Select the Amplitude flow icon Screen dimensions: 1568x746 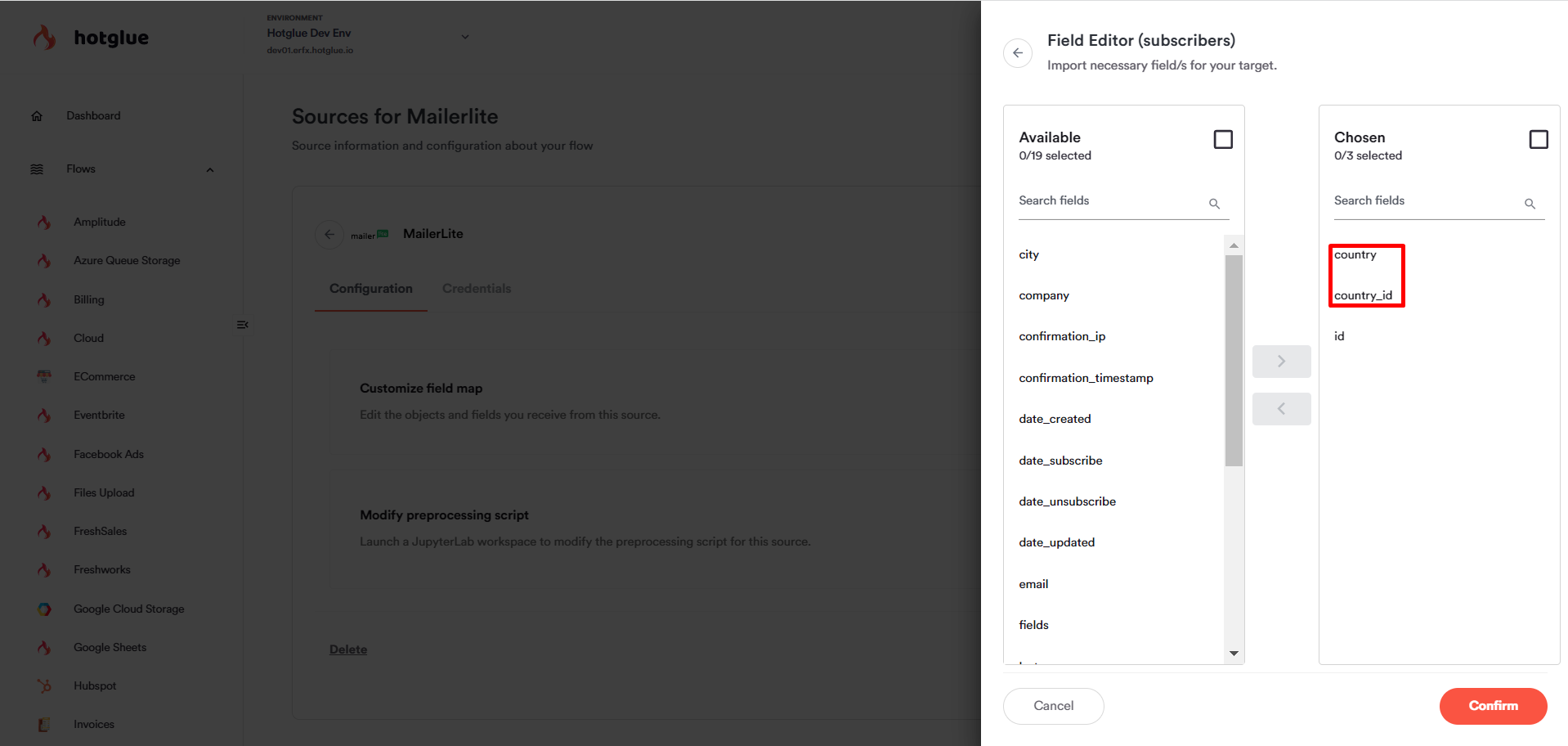(x=44, y=222)
